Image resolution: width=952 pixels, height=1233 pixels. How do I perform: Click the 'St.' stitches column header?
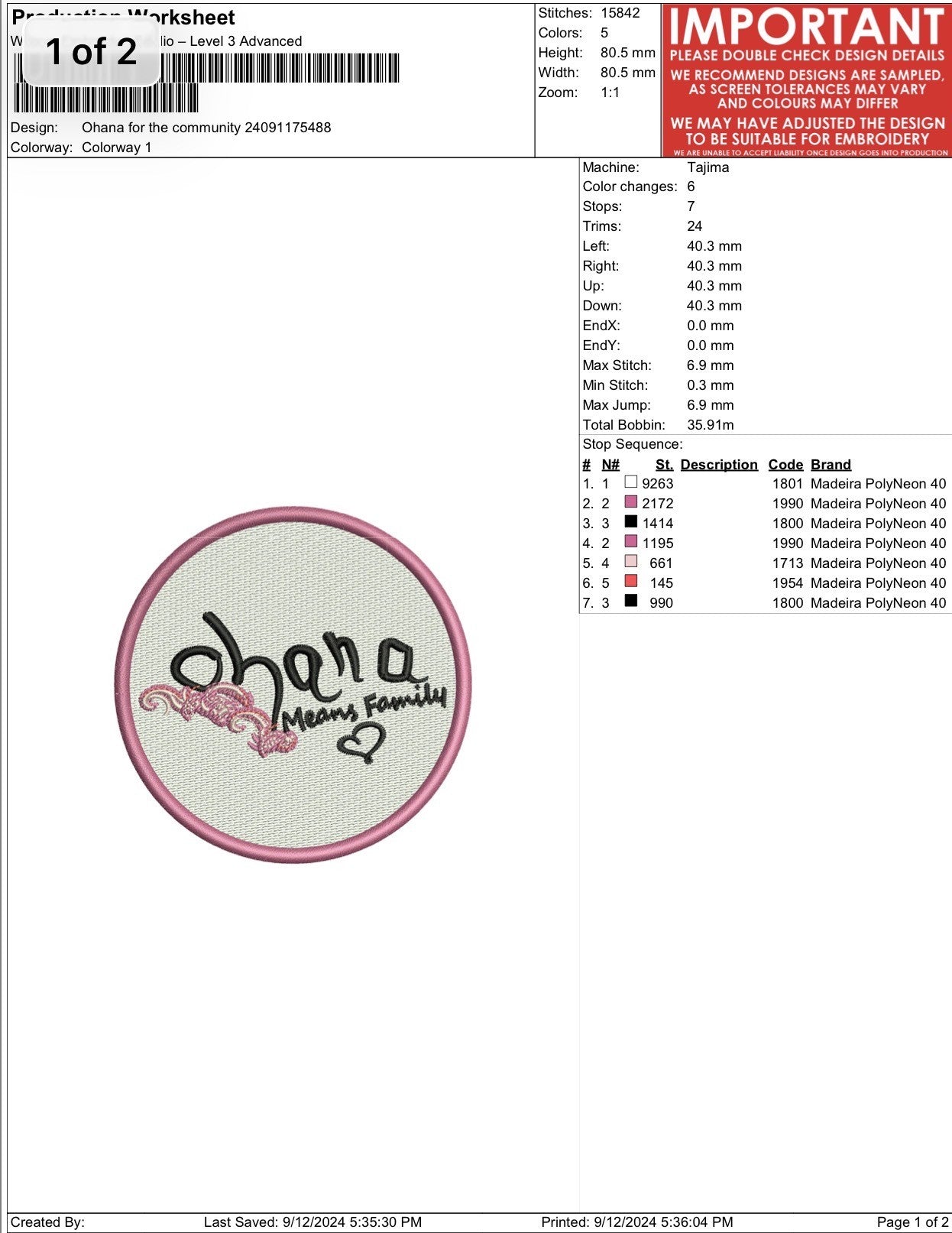663,465
